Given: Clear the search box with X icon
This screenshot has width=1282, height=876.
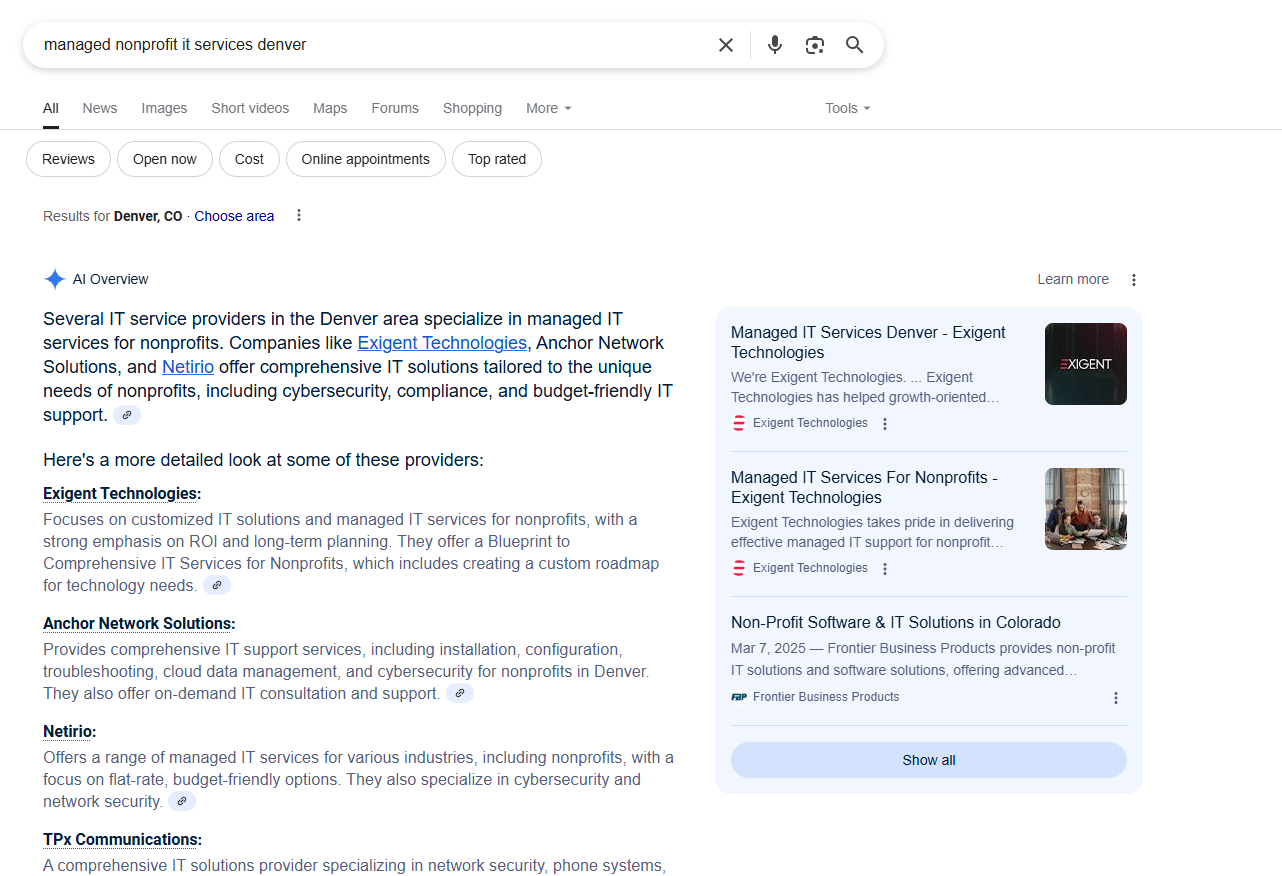Looking at the screenshot, I should tap(726, 45).
